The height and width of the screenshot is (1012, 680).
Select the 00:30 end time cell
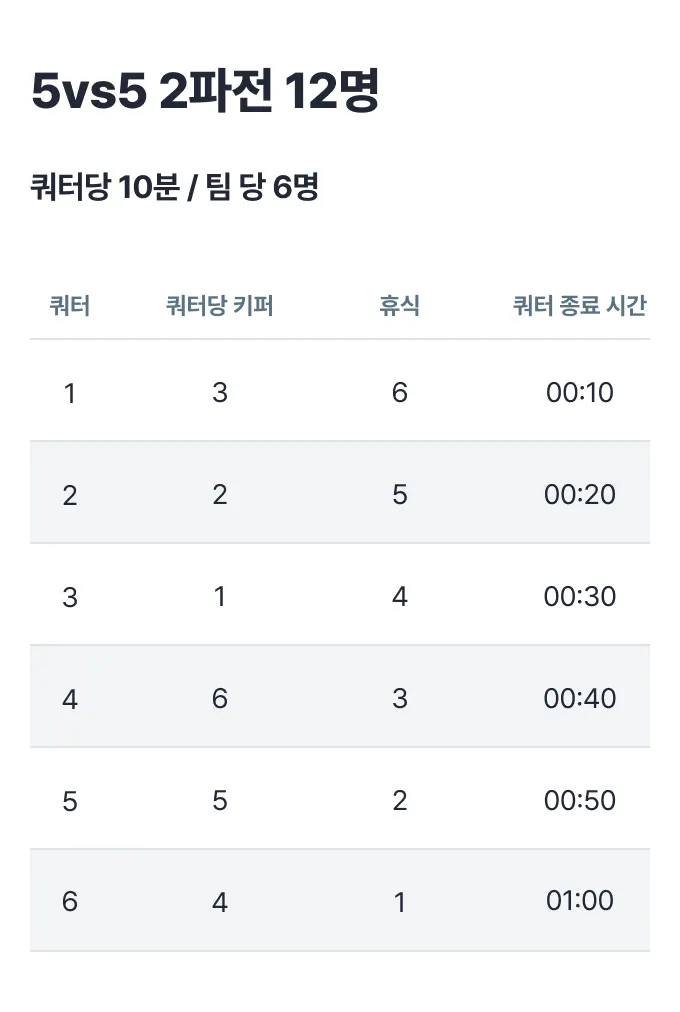tap(580, 596)
